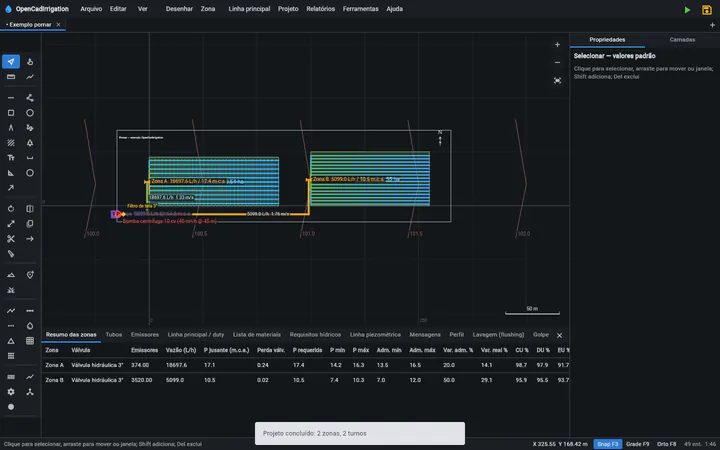Toggle Orto F8 orthogonal mode
Image resolution: width=720 pixels, height=450 pixels.
point(666,444)
